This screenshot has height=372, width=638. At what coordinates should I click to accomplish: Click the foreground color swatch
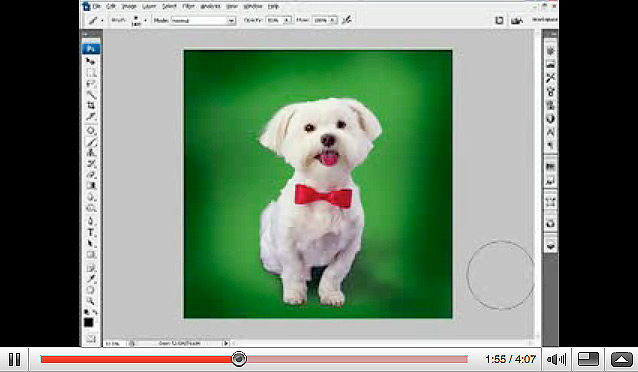(88, 323)
